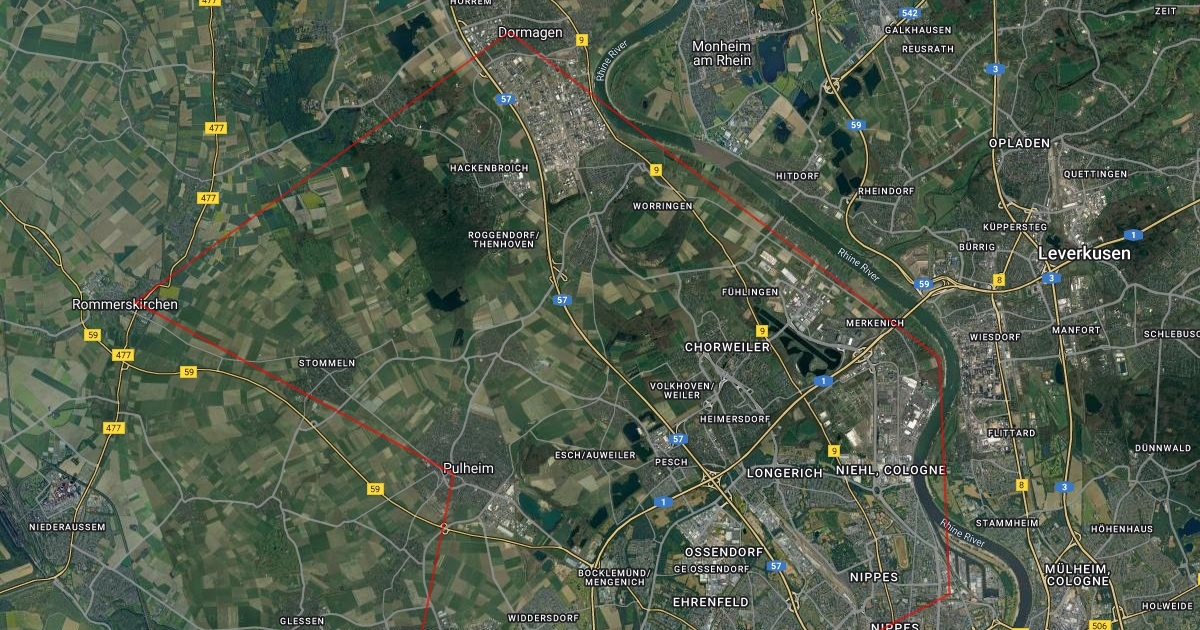
Task: Click the Ossendorf district label
Action: [x=724, y=552]
